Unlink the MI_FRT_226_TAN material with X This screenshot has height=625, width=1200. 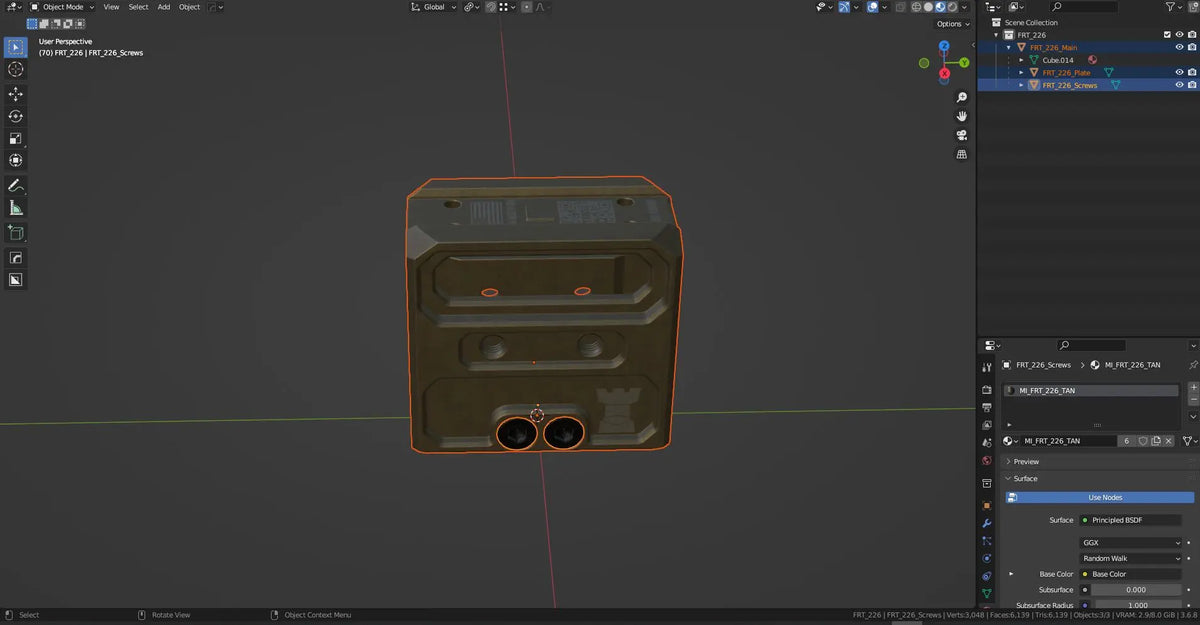(1168, 441)
